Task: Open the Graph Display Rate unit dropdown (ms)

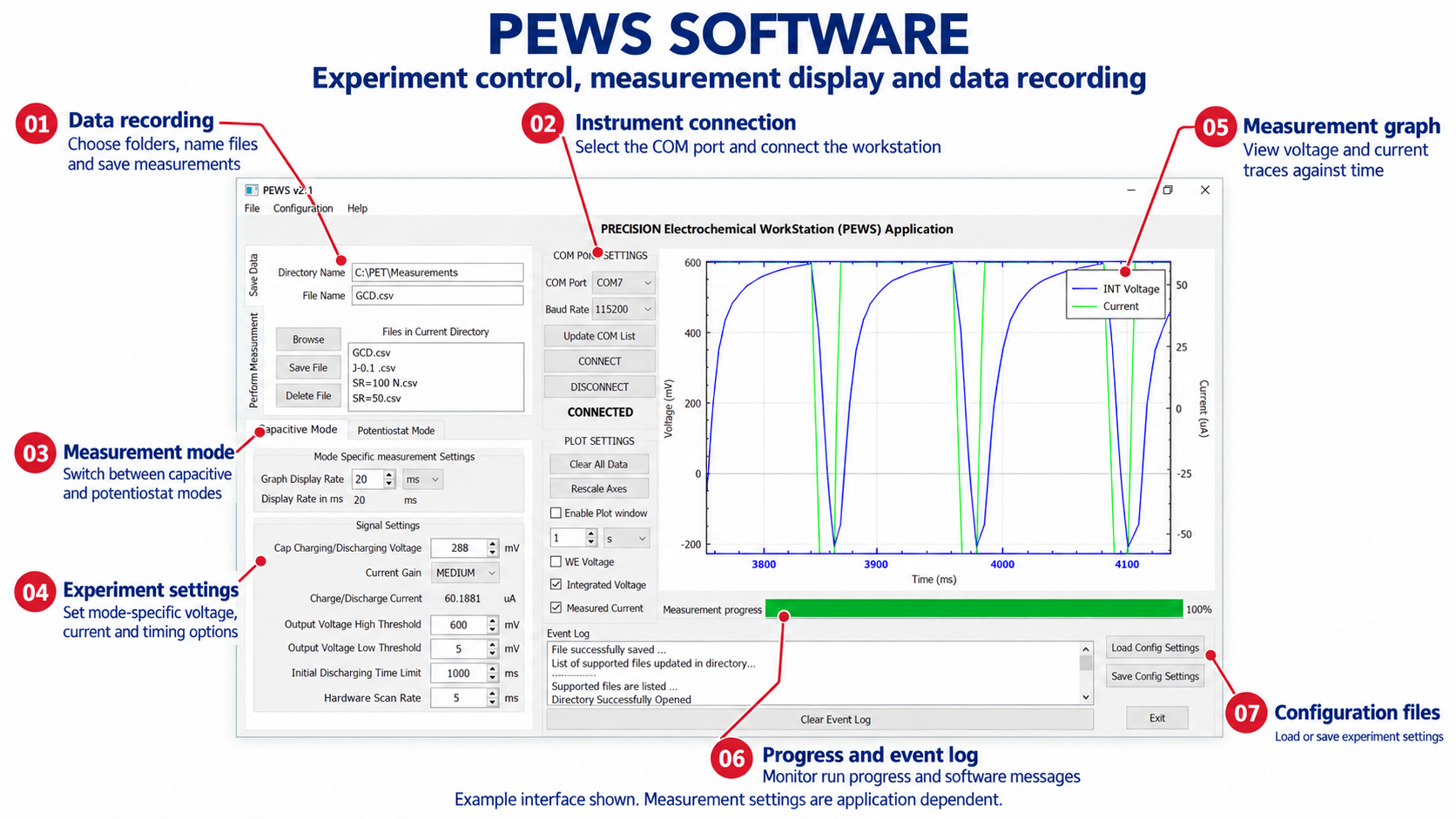Action: coord(422,480)
